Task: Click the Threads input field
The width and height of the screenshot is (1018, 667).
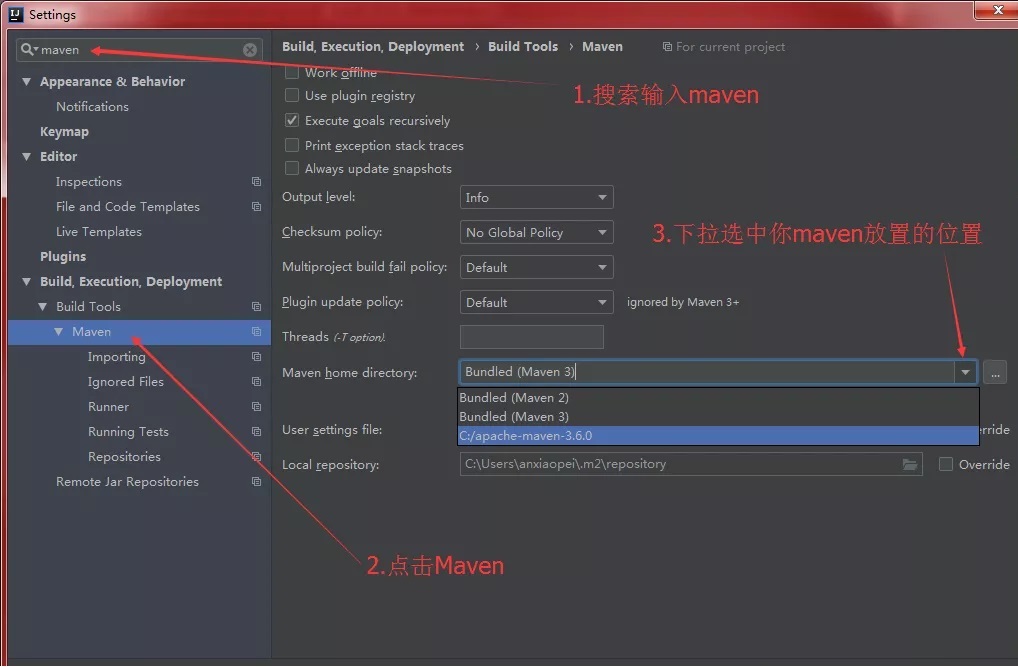Action: tap(532, 337)
